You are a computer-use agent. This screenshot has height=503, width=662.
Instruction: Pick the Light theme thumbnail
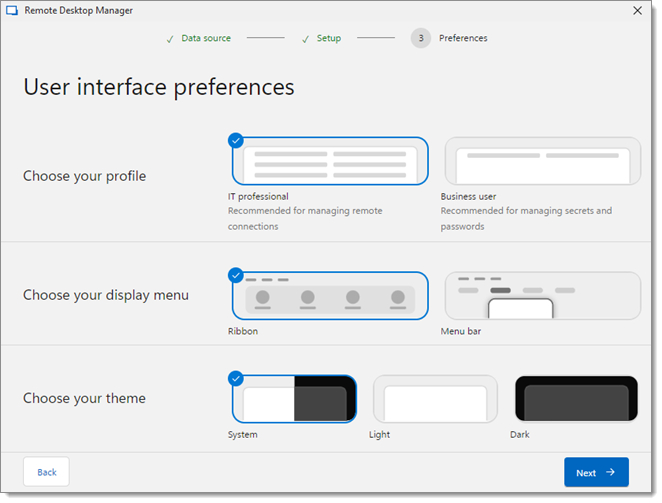435,399
